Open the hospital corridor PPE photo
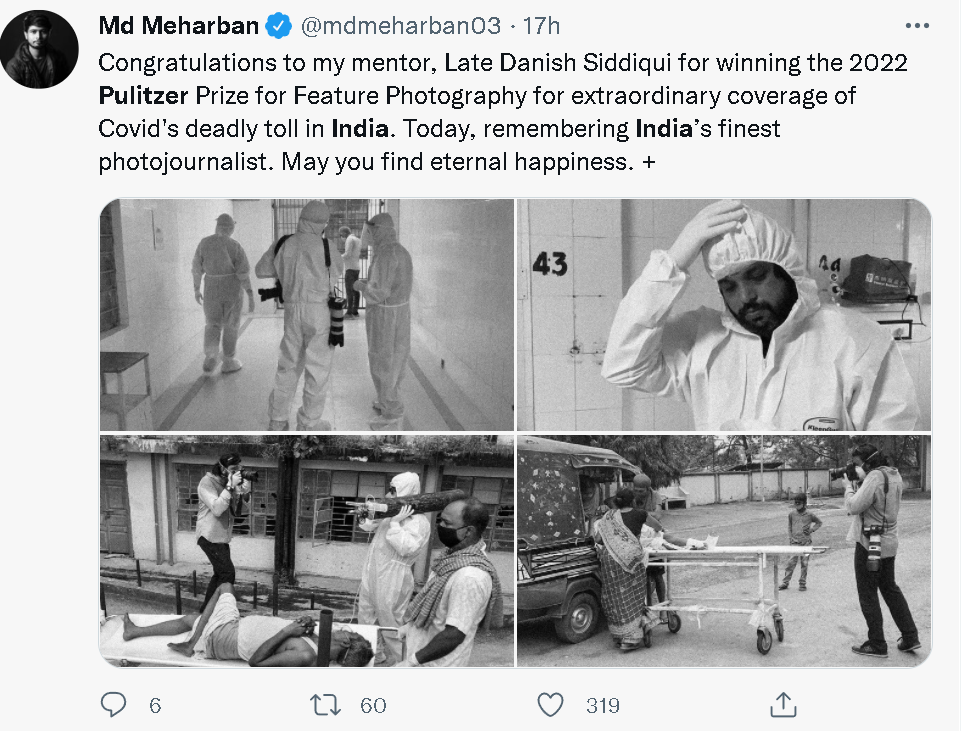This screenshot has height=731, width=962. tap(306, 315)
